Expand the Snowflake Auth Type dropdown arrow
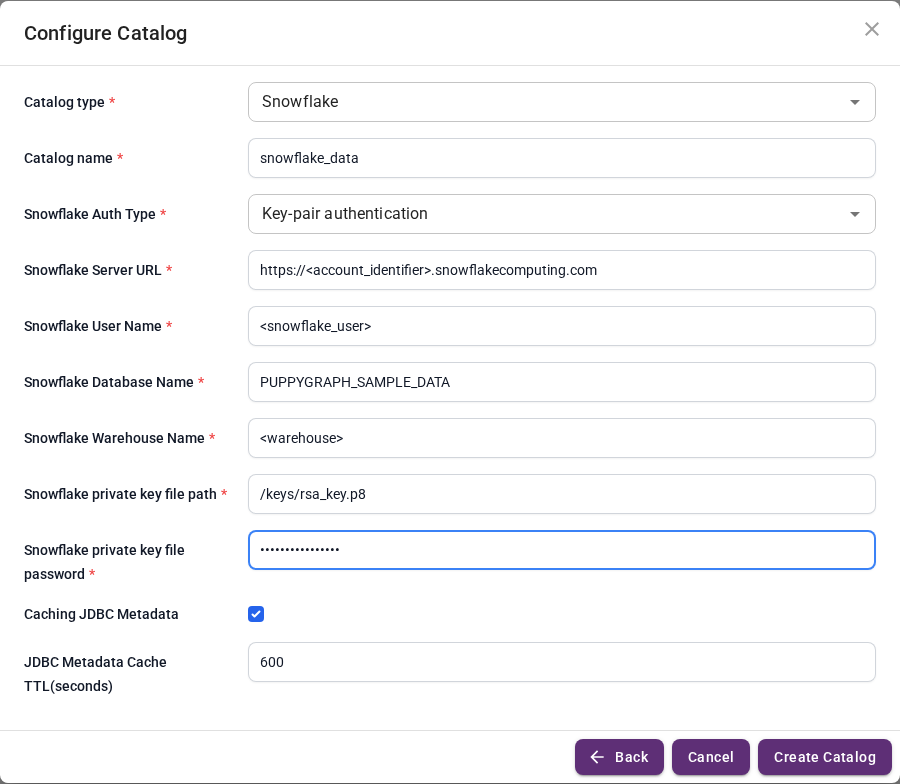 point(854,214)
